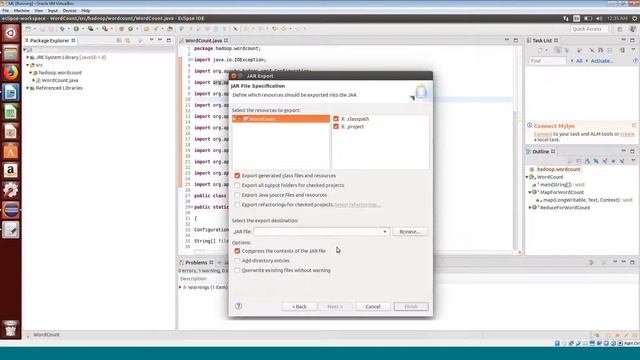Open Firefox from the Ubuntu launcher
Viewport: 640px width, 360px height.
[11, 73]
